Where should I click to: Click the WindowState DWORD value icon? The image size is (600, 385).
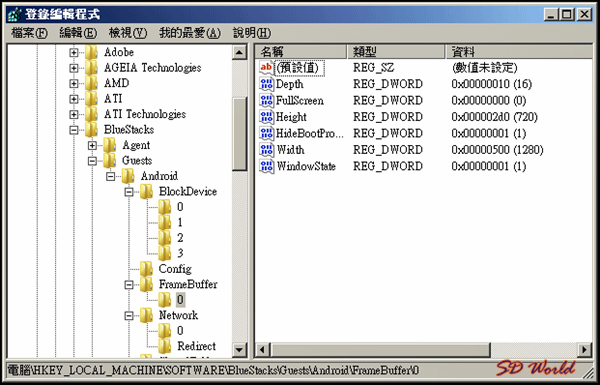coord(266,166)
